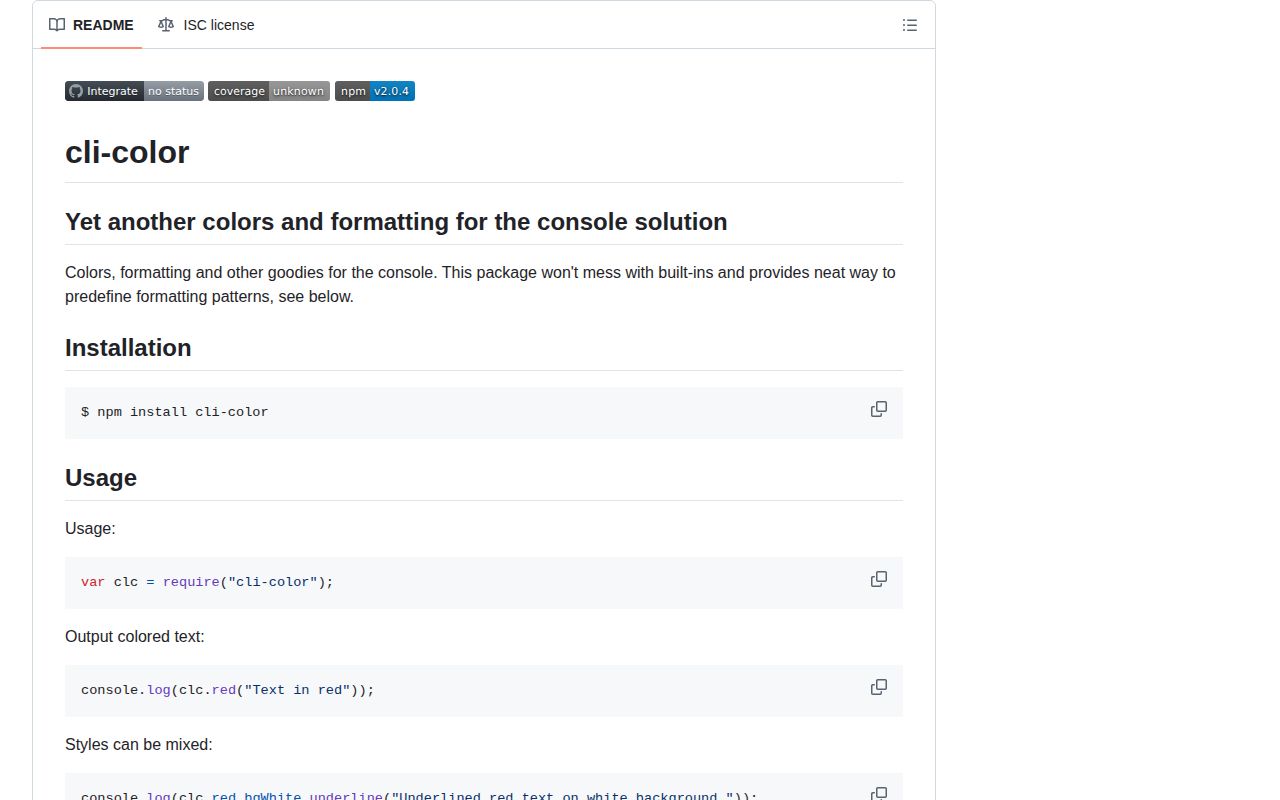
Task: Click the coverage unknown badge
Action: pos(269,91)
